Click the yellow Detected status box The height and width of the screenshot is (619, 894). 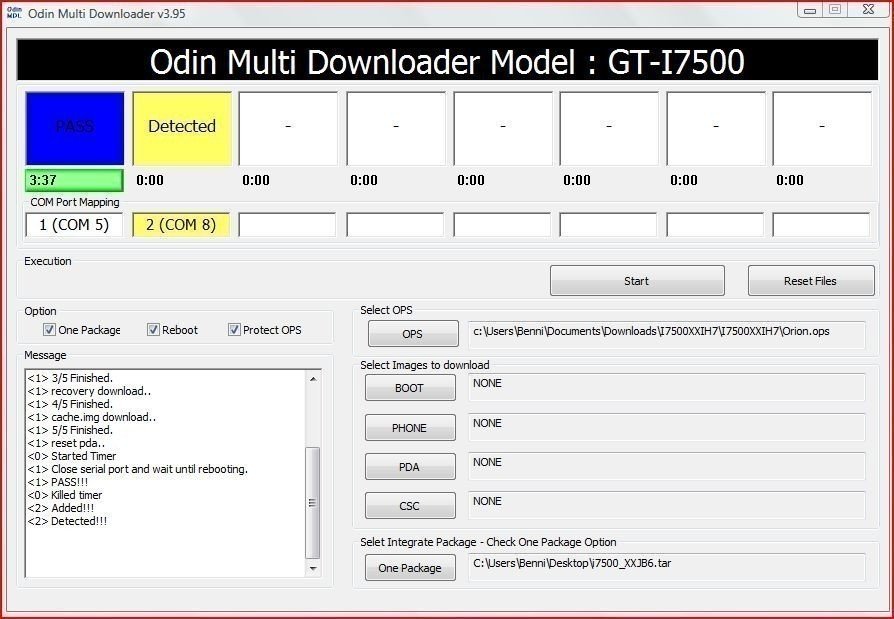182,128
